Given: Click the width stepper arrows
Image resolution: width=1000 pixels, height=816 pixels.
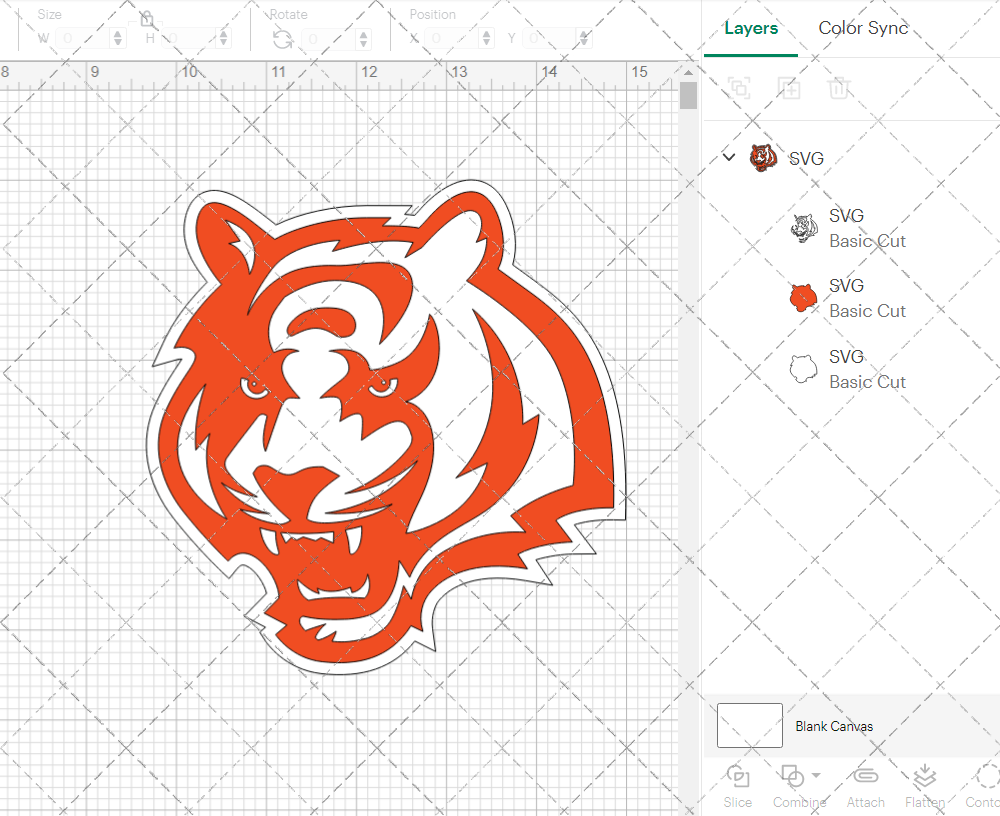Looking at the screenshot, I should pos(118,39).
